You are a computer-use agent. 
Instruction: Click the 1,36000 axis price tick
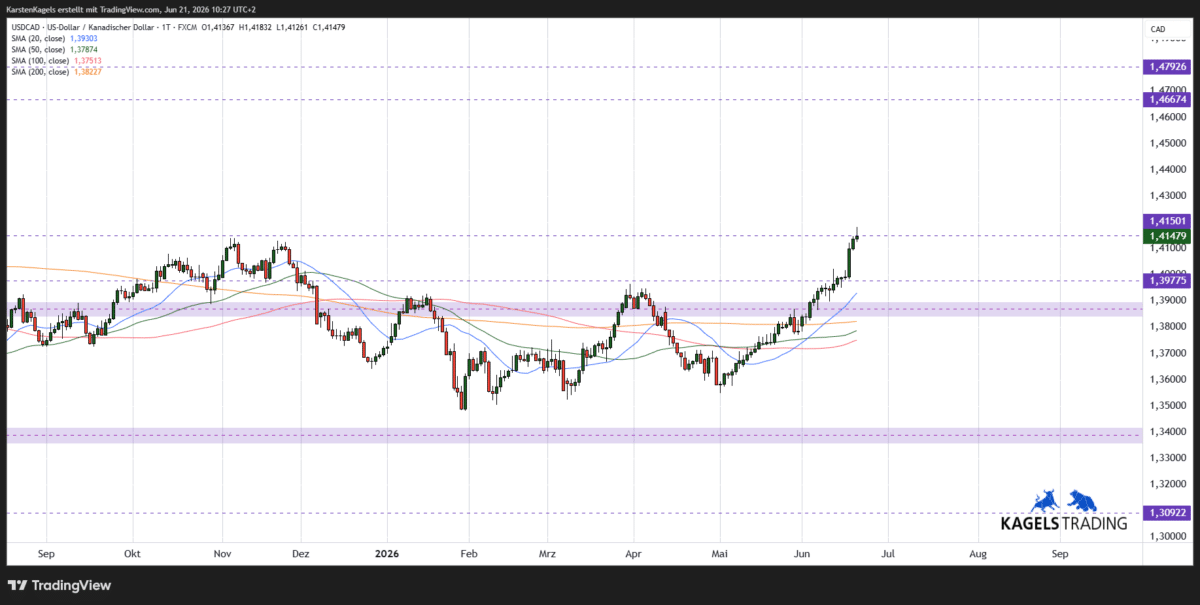pyautogui.click(x=1166, y=379)
